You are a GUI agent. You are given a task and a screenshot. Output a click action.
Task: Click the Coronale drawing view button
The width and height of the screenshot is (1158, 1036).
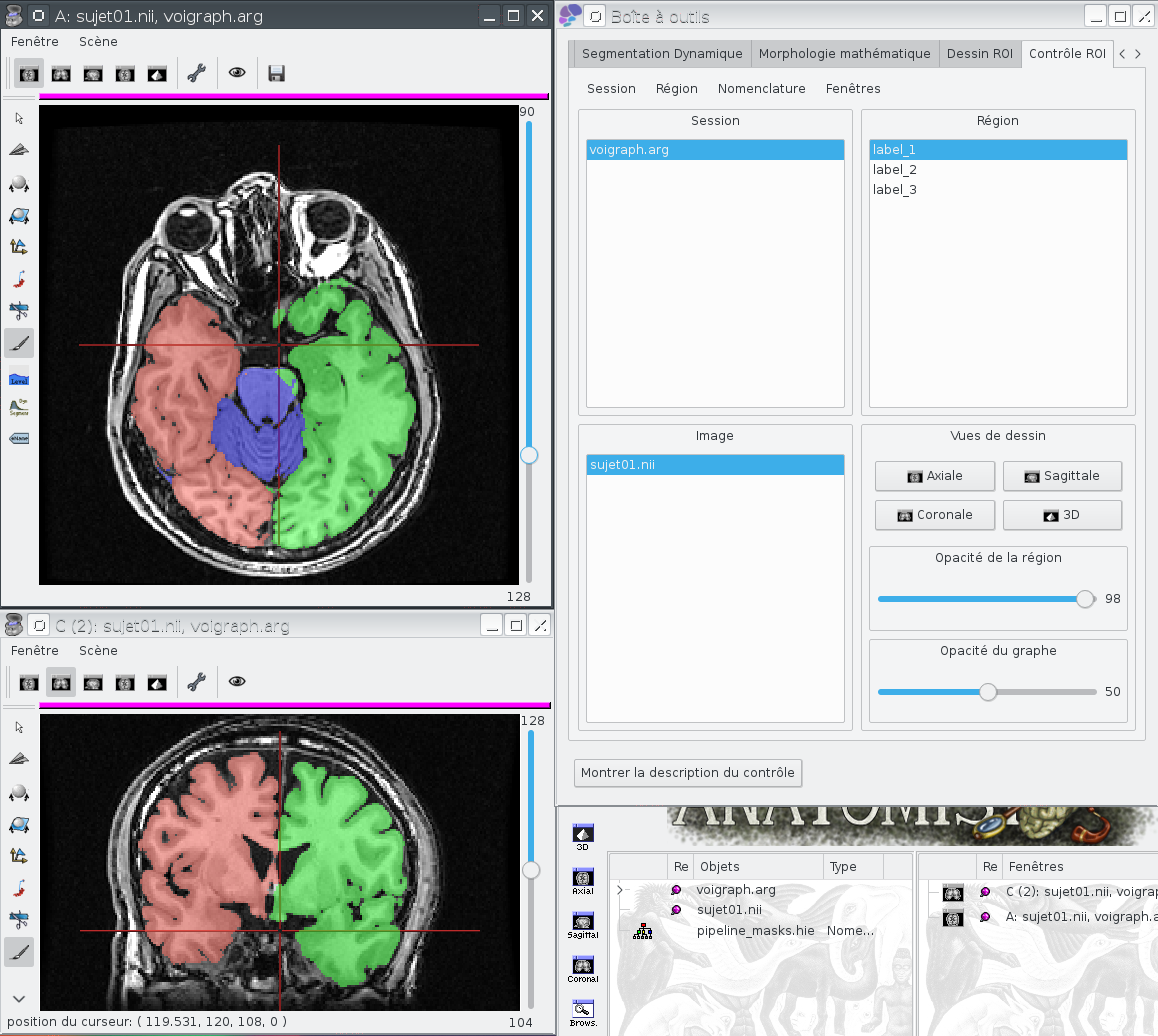tap(935, 515)
